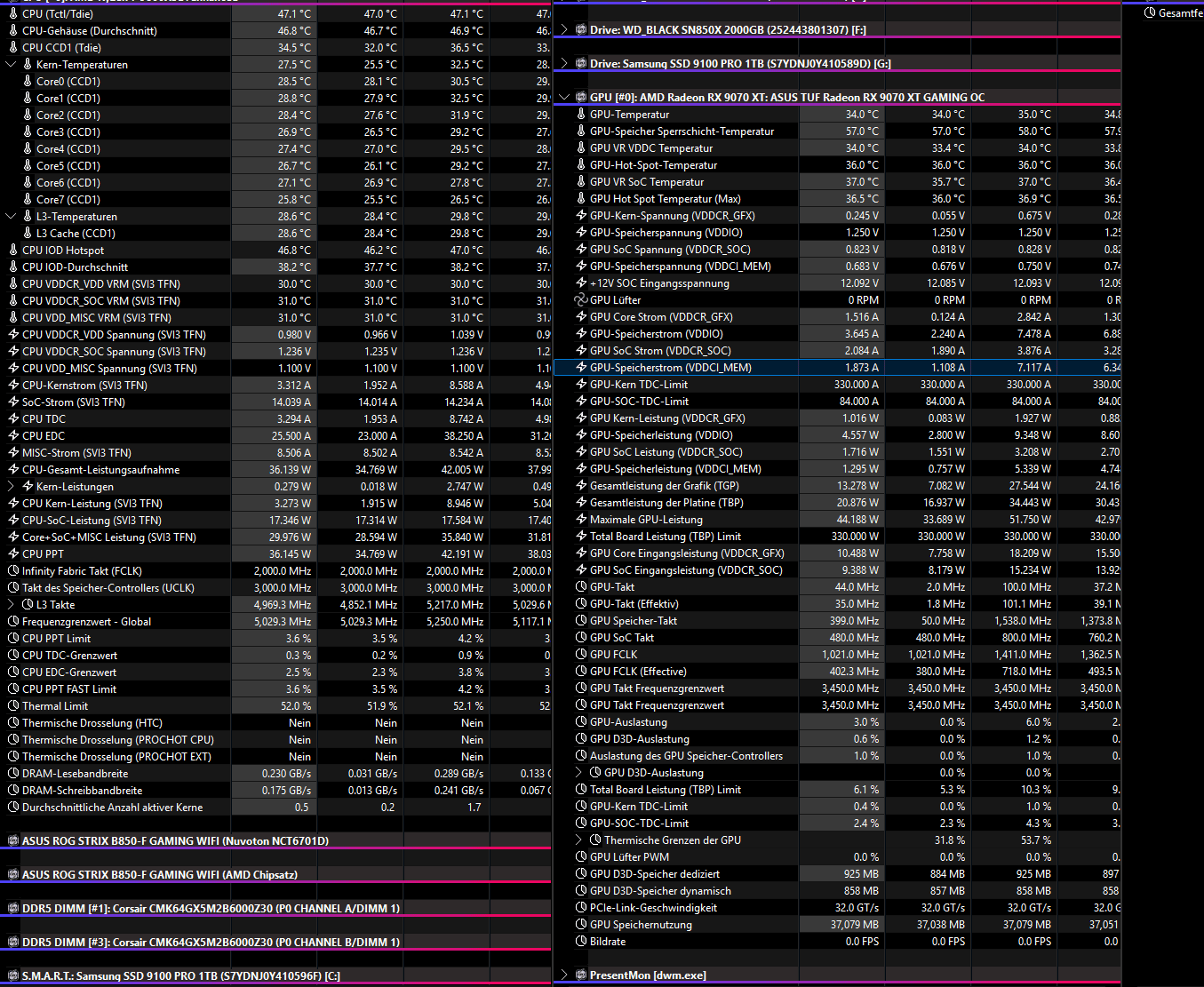Expand the Samsung SSD 9100 PRO [G:] section
The width and height of the screenshot is (1204, 987).
point(564,64)
